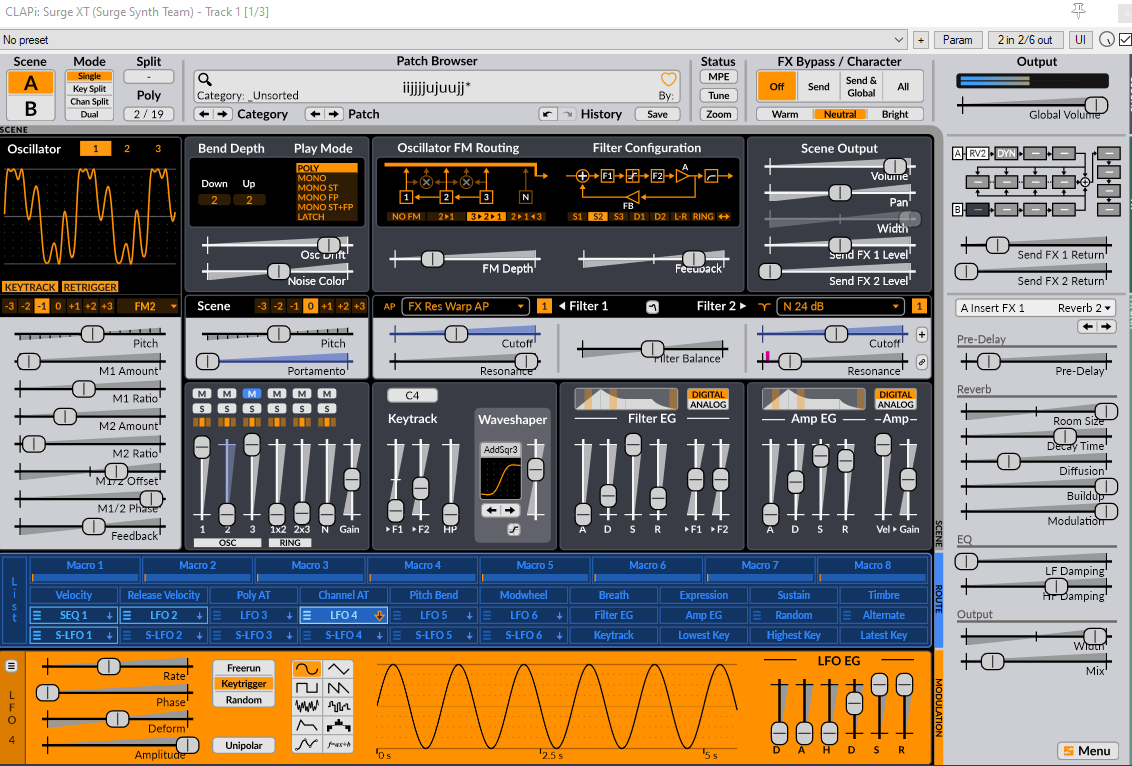Select the triangle LFO waveform icon
The image size is (1132, 766).
[338, 669]
